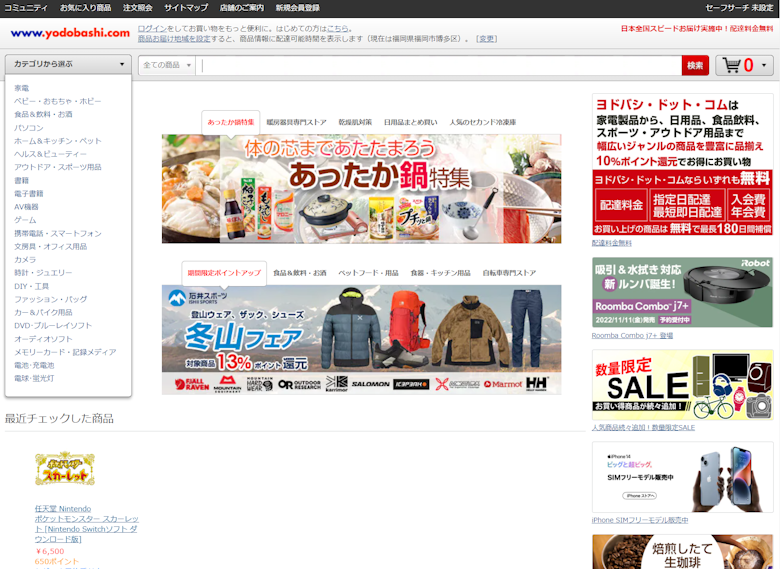
Task: Select 電子書籍 category
Action: (x=29, y=193)
